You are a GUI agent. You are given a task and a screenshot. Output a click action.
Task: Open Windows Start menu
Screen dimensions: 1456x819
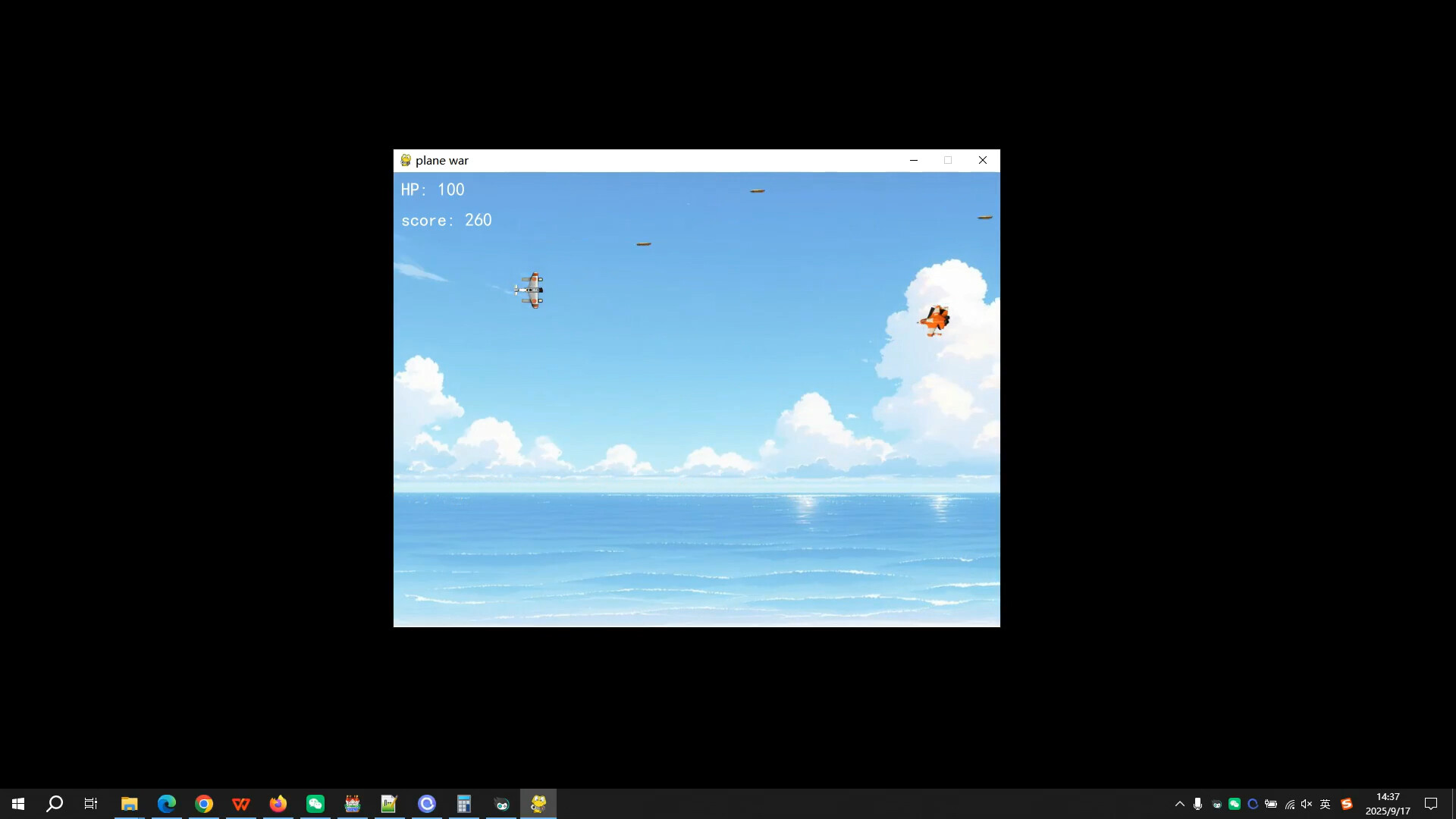(18, 804)
